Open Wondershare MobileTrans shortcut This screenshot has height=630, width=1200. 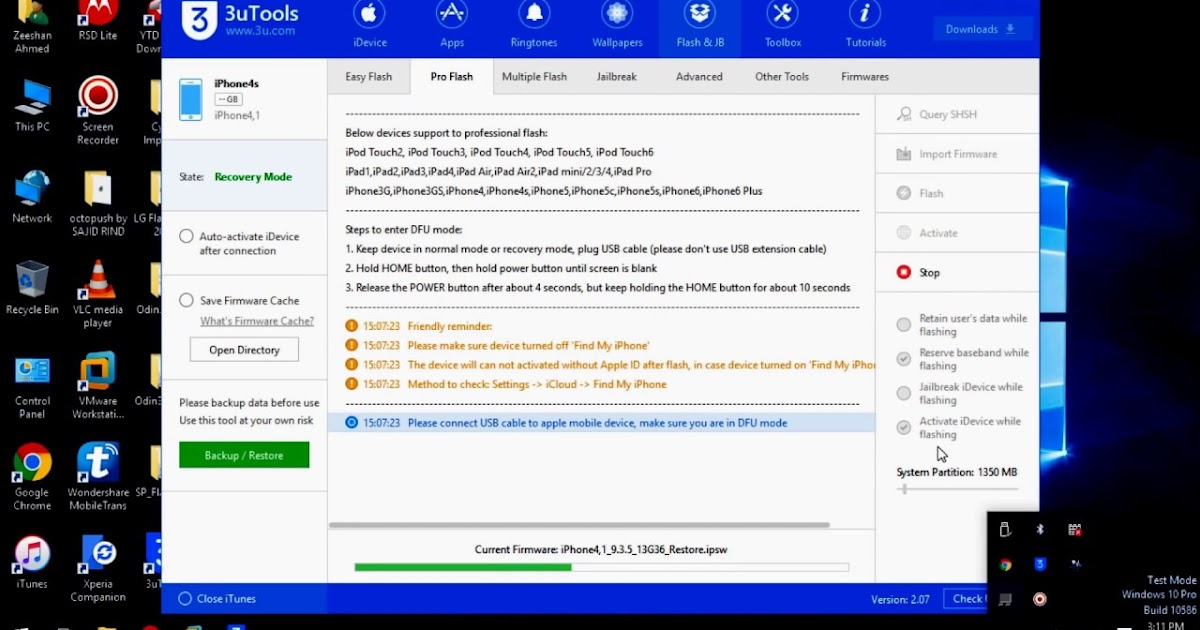click(98, 476)
